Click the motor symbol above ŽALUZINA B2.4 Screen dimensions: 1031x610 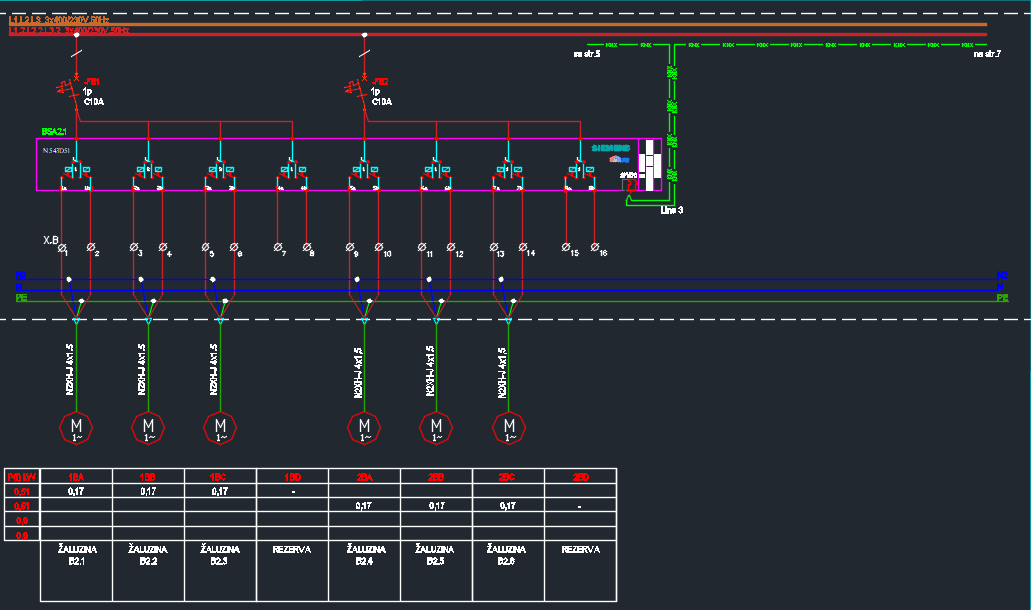coord(364,427)
